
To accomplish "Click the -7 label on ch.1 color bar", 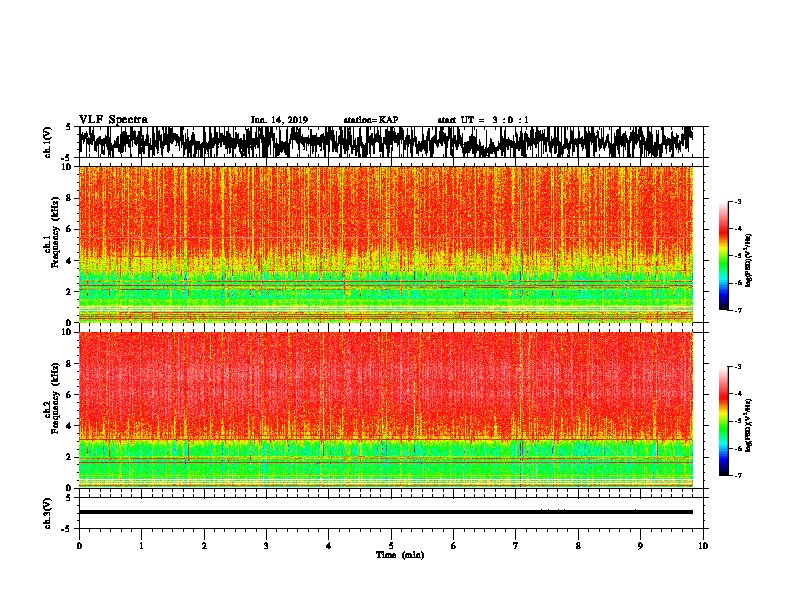I will pos(737,311).
